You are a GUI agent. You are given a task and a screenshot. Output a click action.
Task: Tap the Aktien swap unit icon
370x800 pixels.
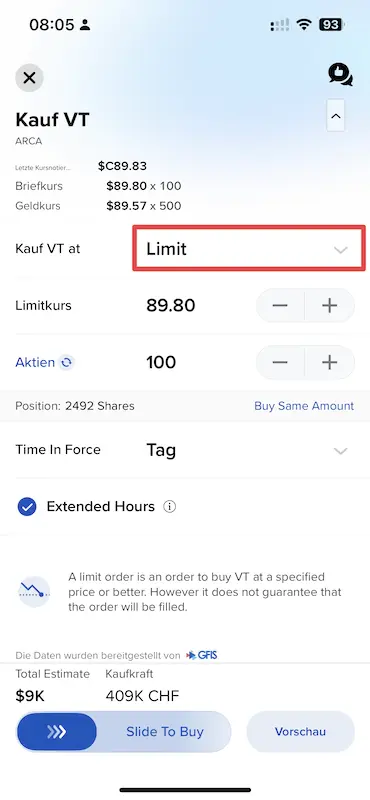(67, 363)
